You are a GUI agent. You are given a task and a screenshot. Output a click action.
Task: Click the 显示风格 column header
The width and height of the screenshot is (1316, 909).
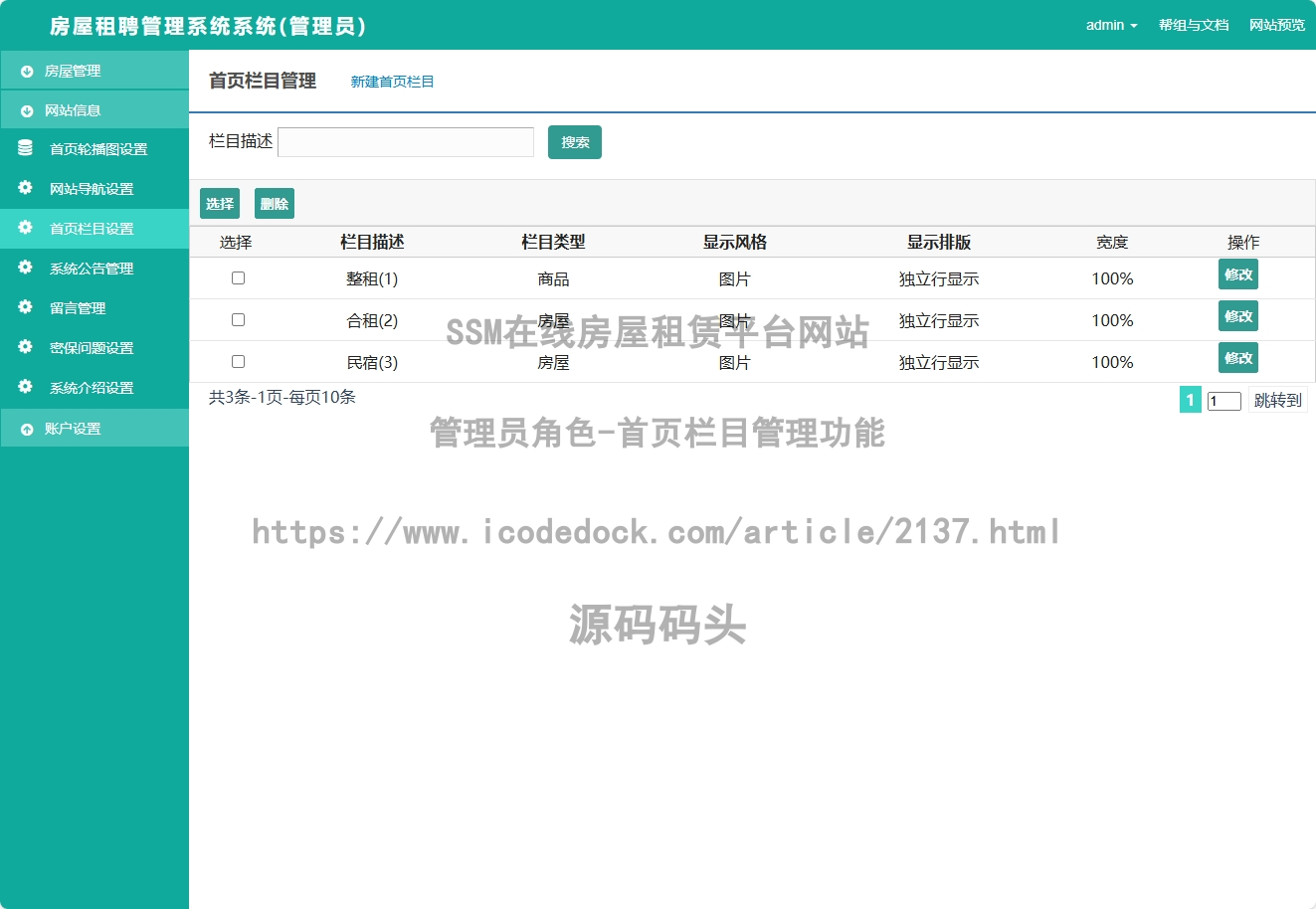coord(735,242)
